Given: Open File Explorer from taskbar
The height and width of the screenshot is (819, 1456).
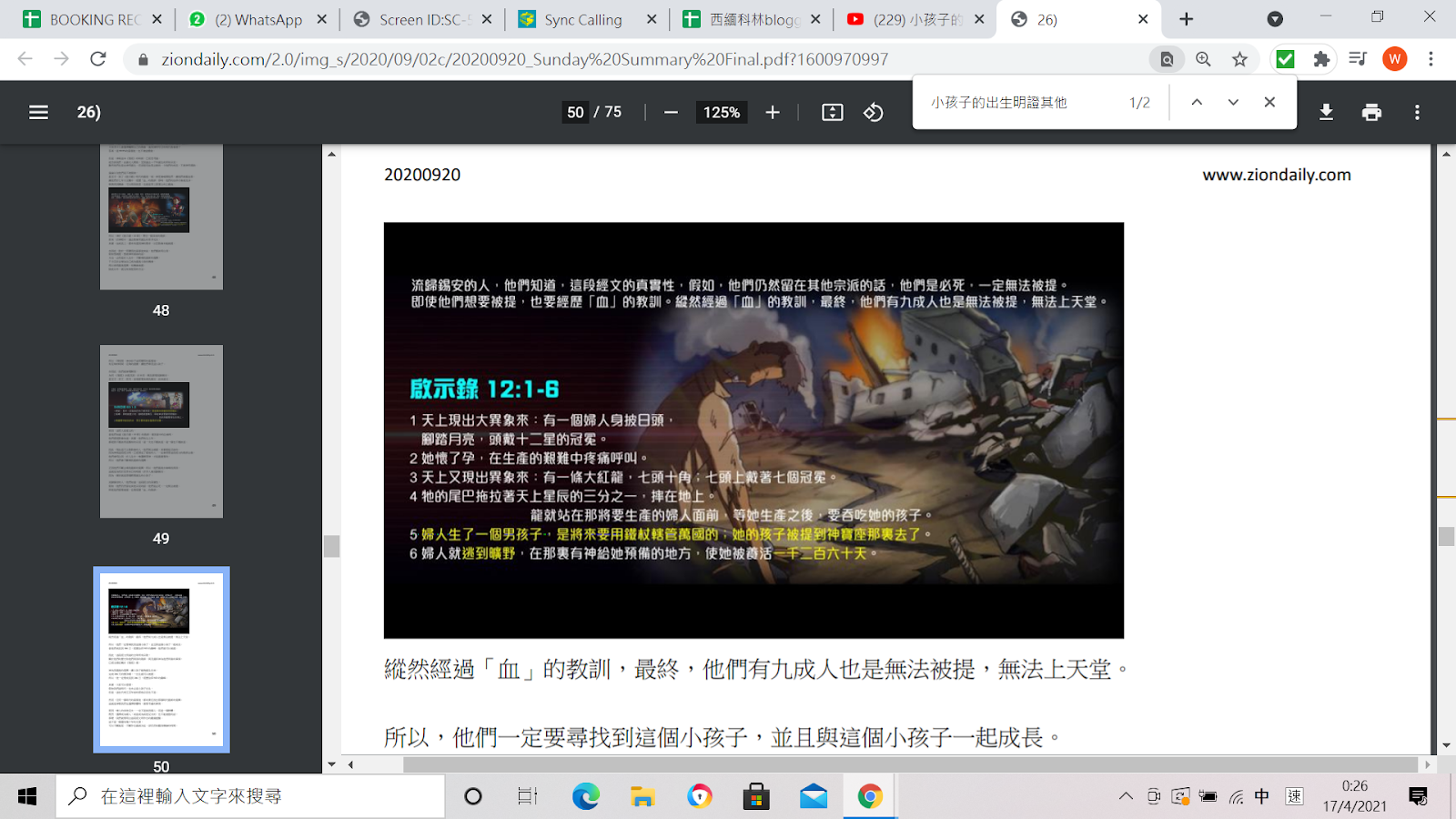Looking at the screenshot, I should [642, 796].
